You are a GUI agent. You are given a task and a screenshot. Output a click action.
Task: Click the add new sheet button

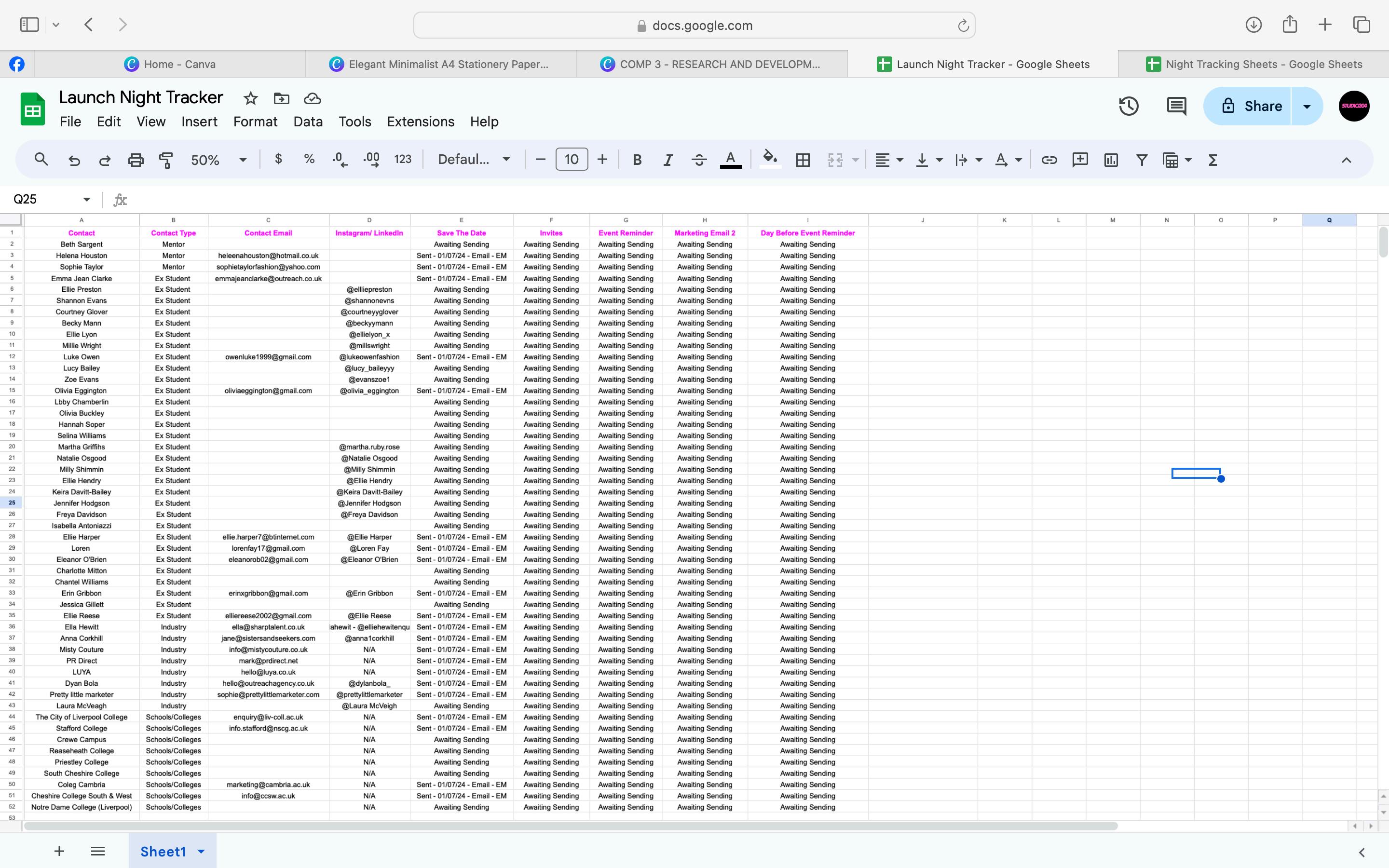point(59,851)
